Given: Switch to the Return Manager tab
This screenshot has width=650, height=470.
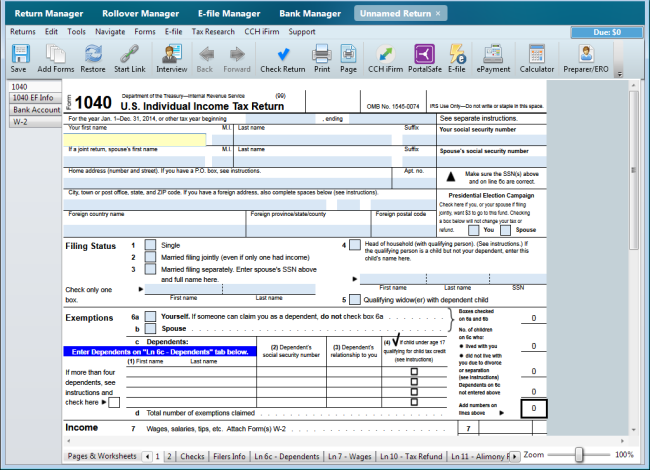Looking at the screenshot, I should point(49,14).
